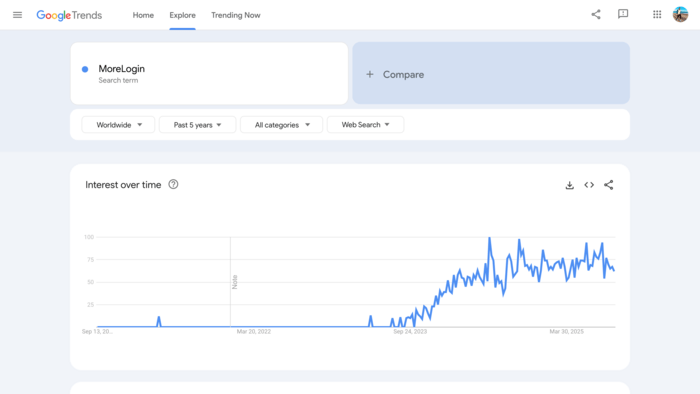Add a comparison term with Compare
This screenshot has height=394, width=700.
[x=491, y=74]
